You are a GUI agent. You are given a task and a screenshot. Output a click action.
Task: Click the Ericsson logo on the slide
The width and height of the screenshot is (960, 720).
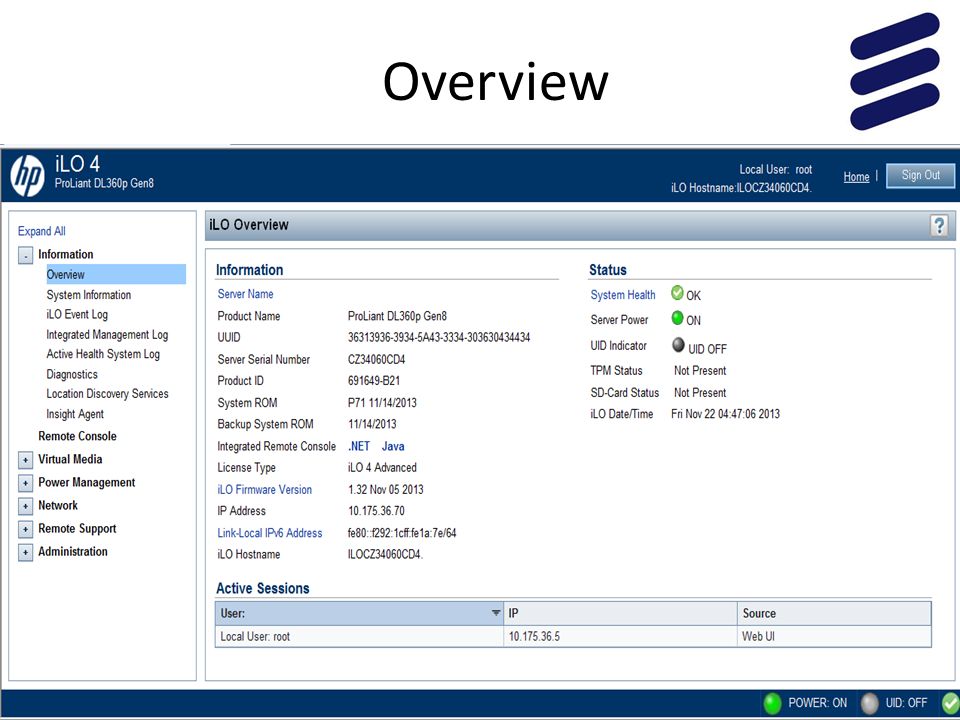pos(894,71)
